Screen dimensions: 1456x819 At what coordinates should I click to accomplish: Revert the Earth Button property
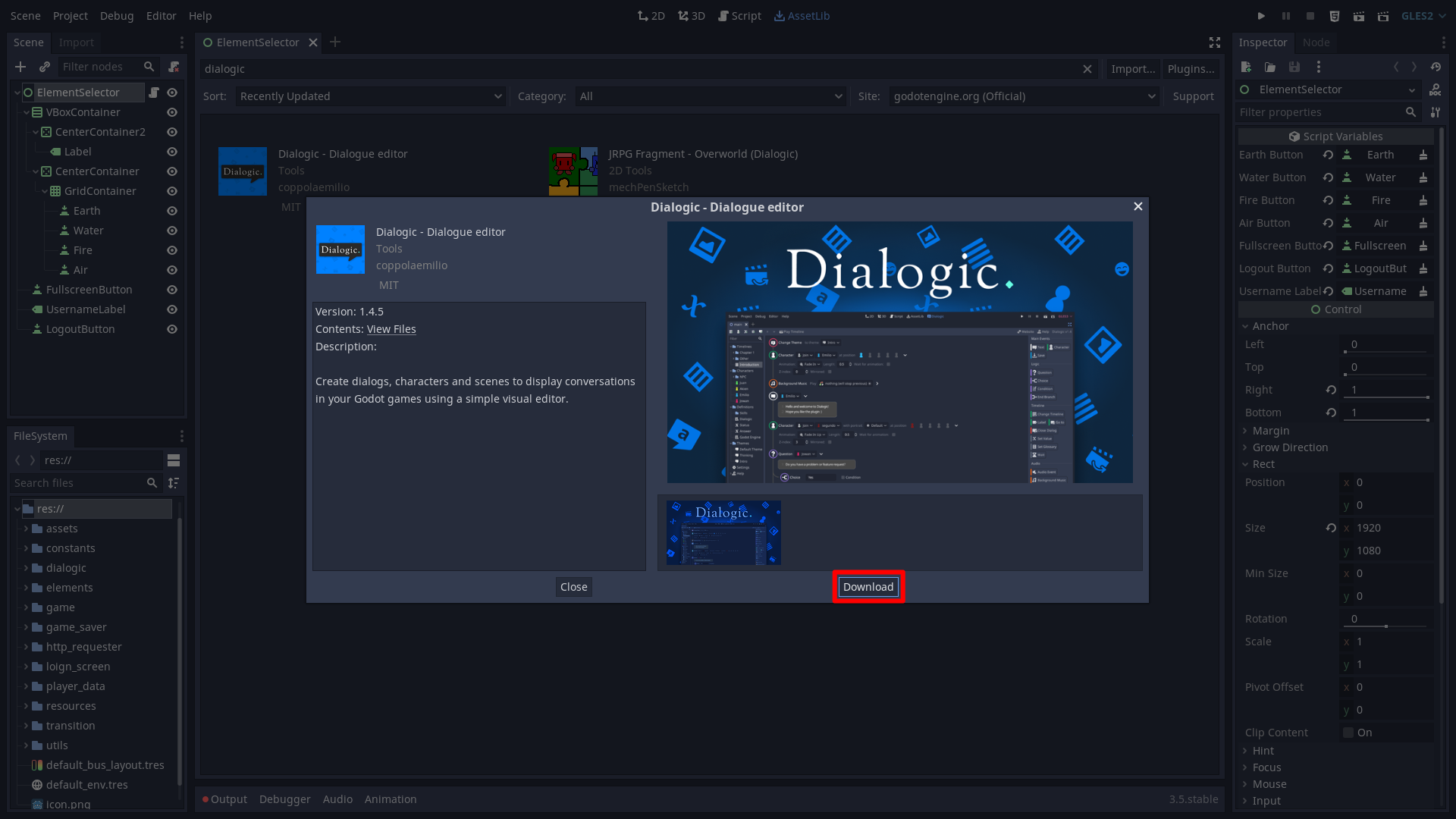pyautogui.click(x=1329, y=155)
